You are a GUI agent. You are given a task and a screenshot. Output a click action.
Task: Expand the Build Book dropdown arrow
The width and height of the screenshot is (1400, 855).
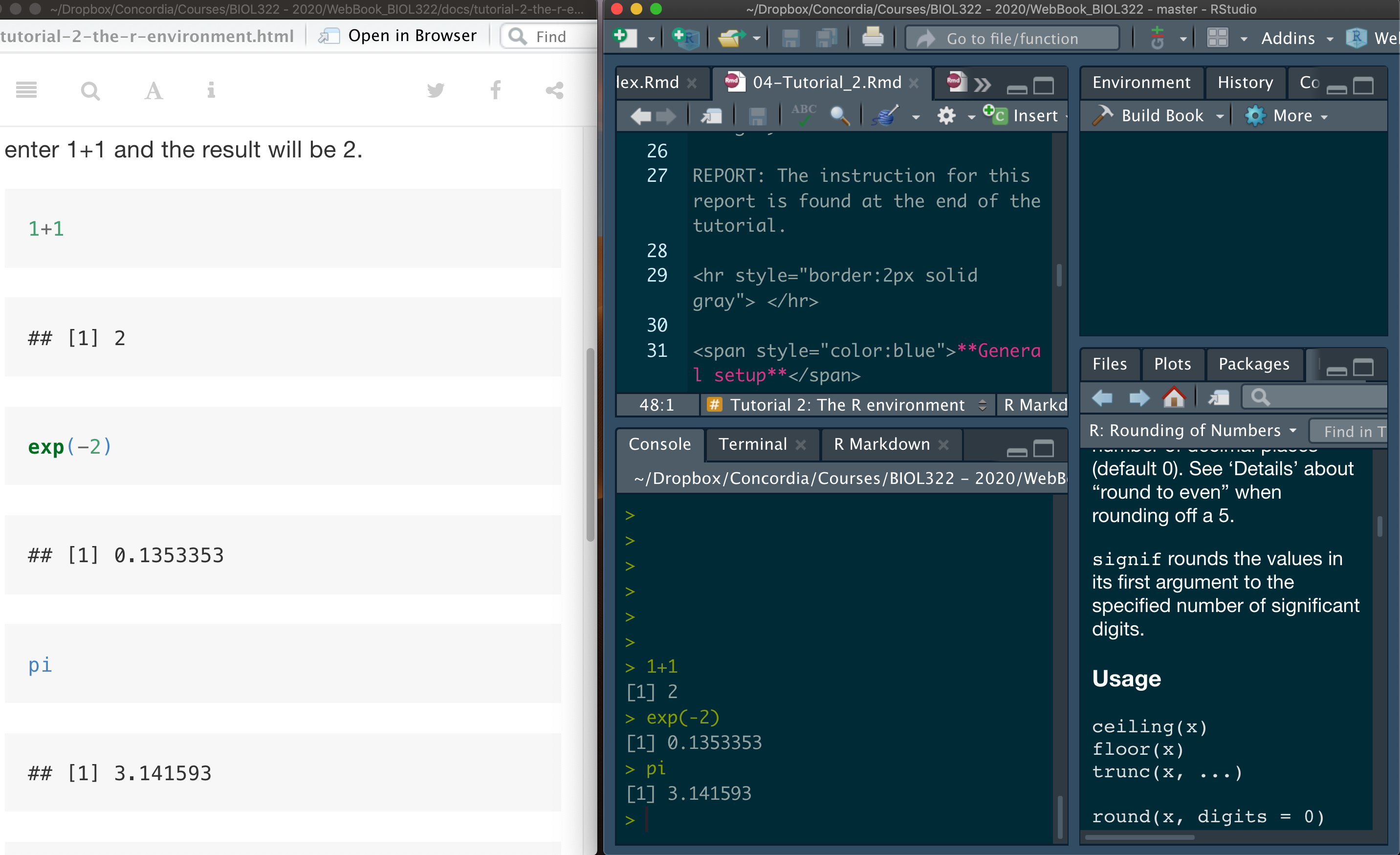1220,116
